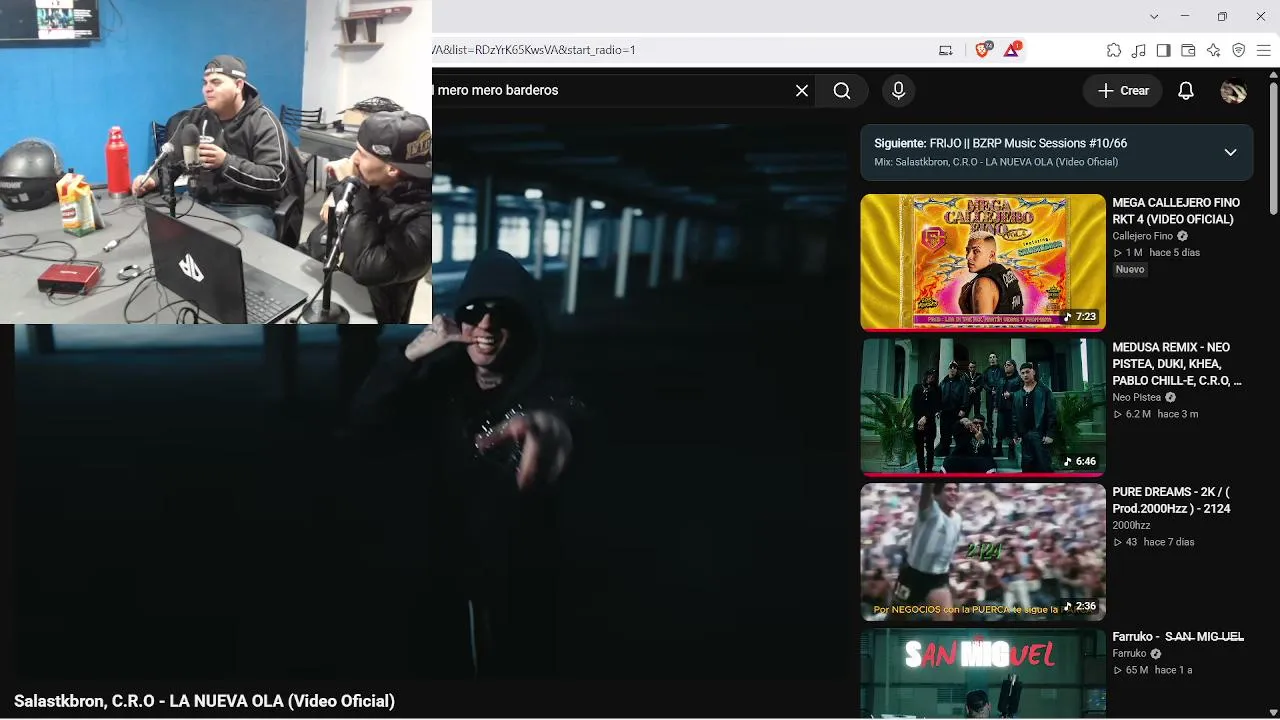Start voice search with the microphone
1280x720 pixels.
pos(898,90)
